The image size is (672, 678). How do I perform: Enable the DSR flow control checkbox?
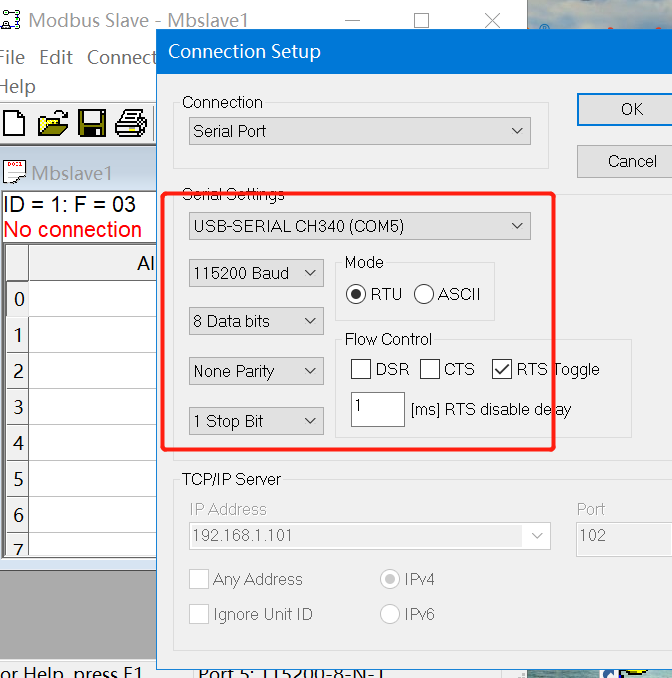coord(361,369)
